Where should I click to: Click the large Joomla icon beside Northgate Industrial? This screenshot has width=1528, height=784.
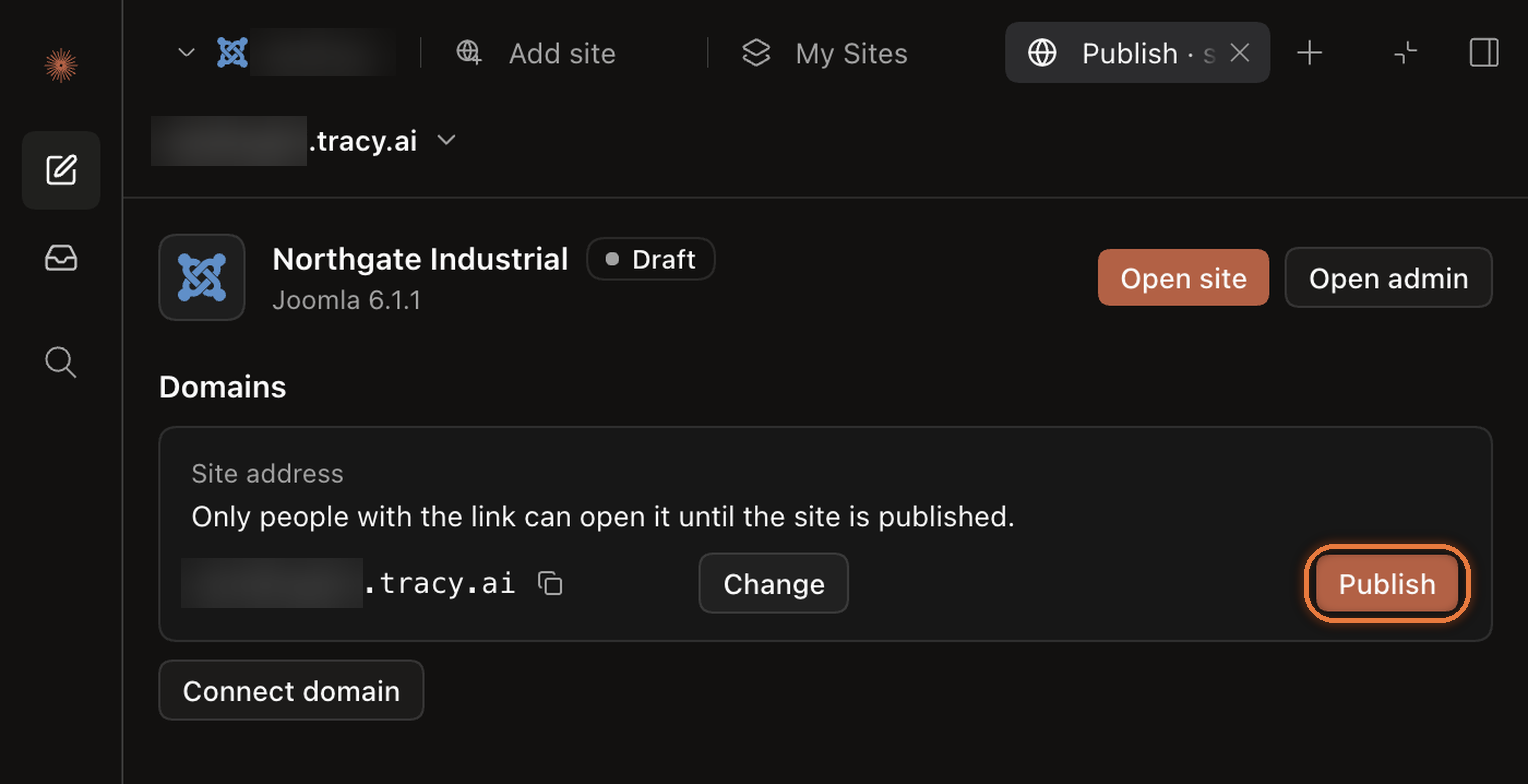[x=202, y=277]
